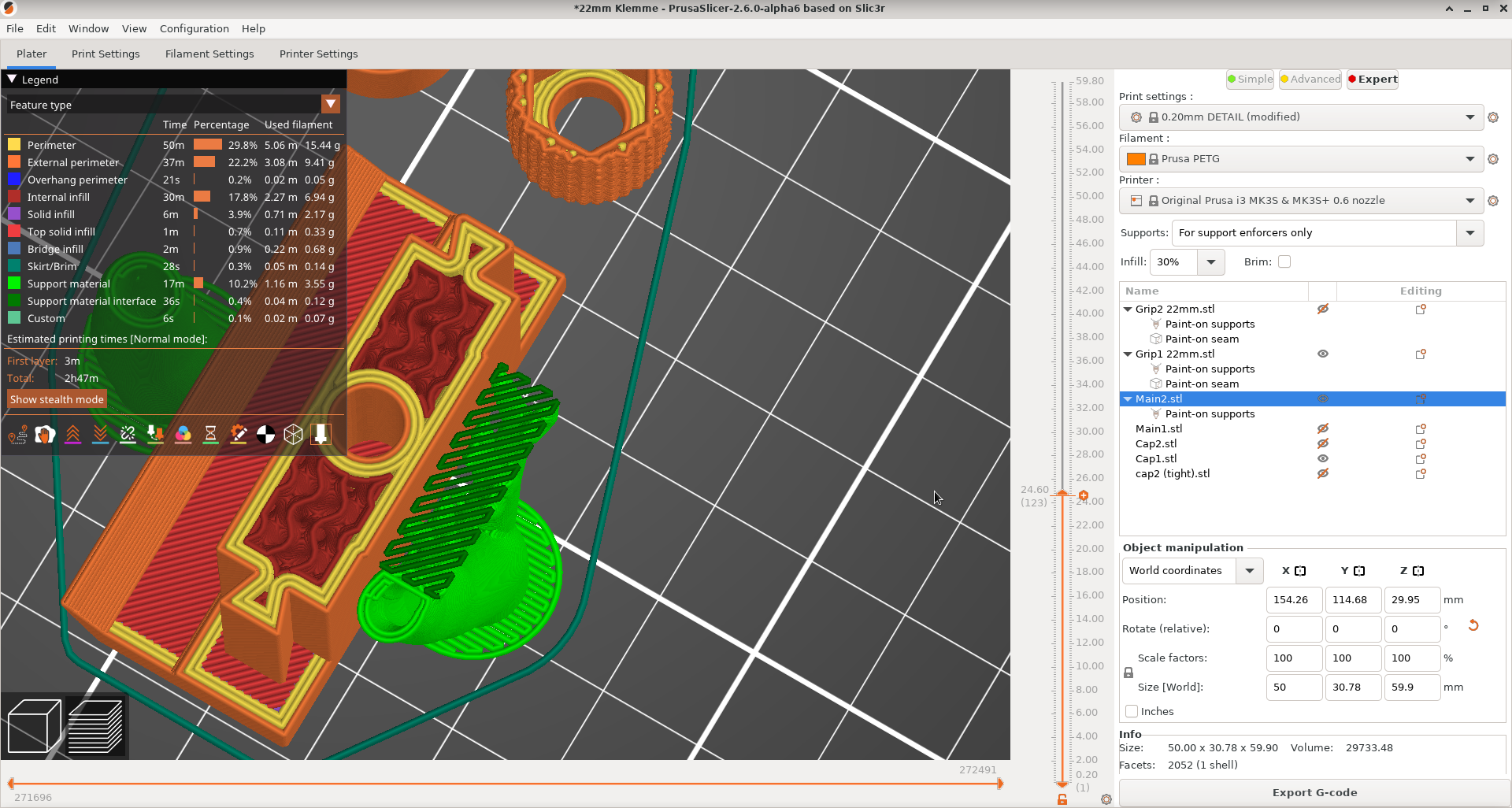Hide Grip1 22mm.stl with eye icon
1512x808 pixels.
point(1323,354)
